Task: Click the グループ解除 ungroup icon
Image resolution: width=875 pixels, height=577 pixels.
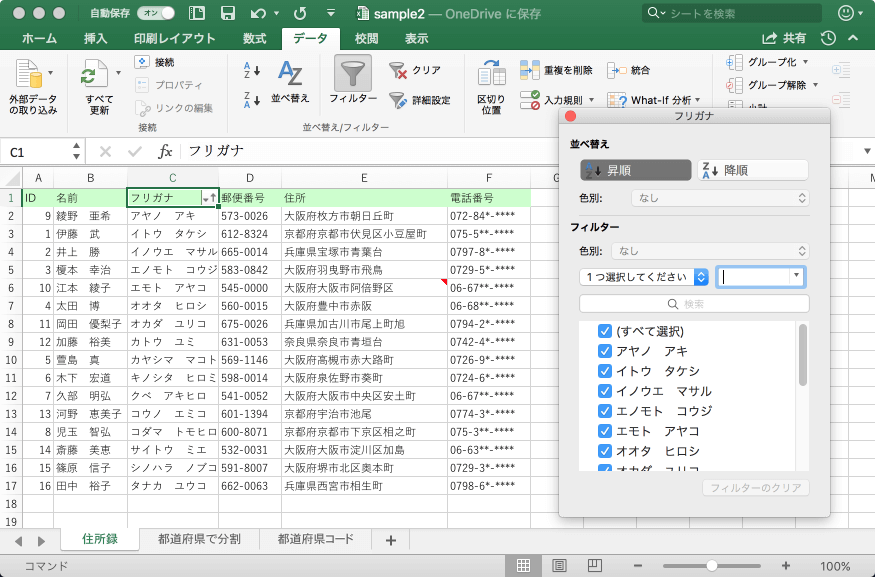Action: 734,85
